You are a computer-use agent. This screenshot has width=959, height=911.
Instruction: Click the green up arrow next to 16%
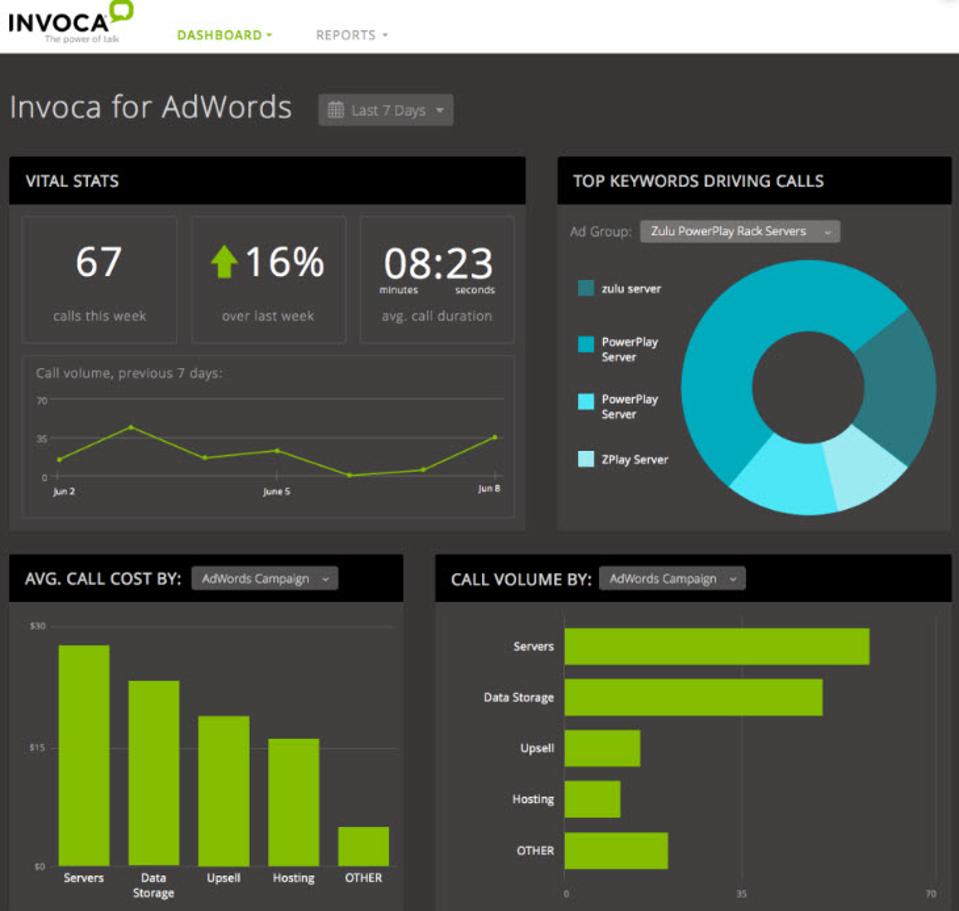click(x=224, y=262)
